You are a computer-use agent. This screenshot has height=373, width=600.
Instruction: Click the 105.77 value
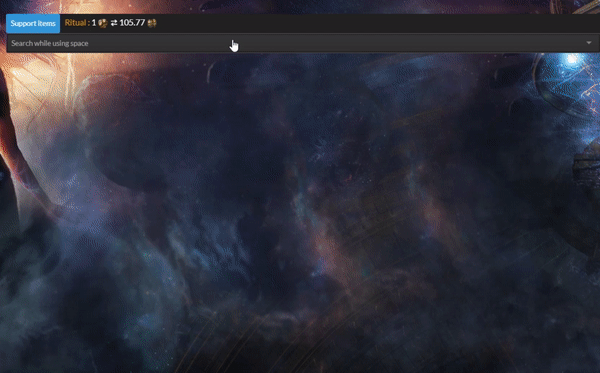(132, 23)
